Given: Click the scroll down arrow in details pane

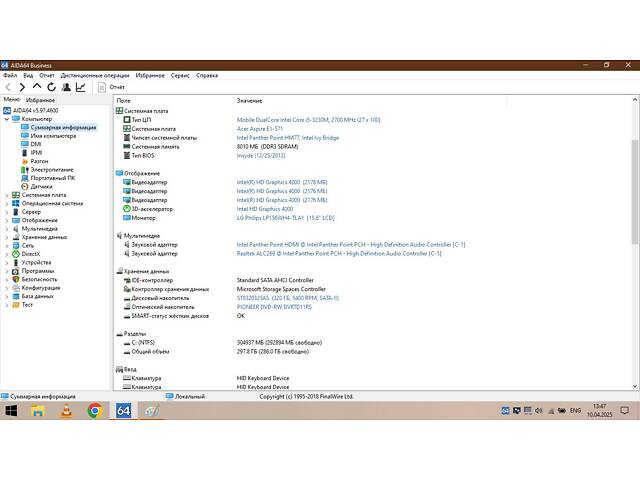Looking at the screenshot, I should click(635, 386).
